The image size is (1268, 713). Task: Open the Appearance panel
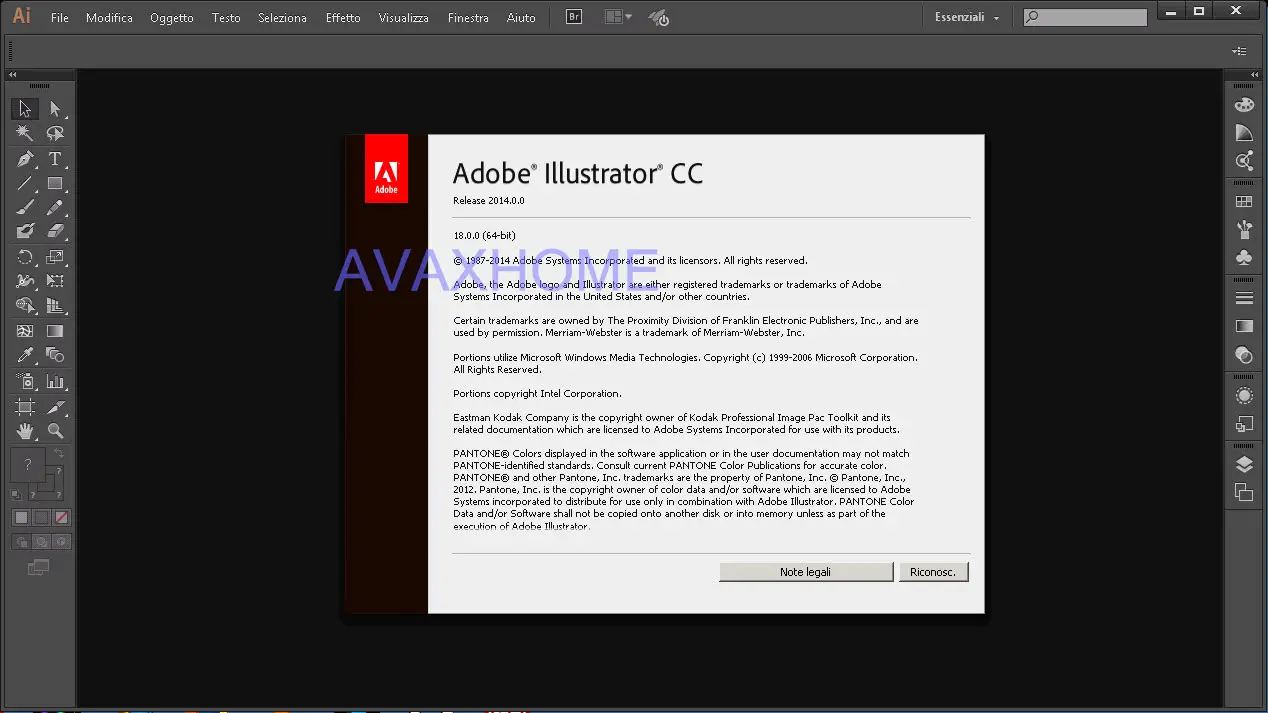coord(1244,395)
